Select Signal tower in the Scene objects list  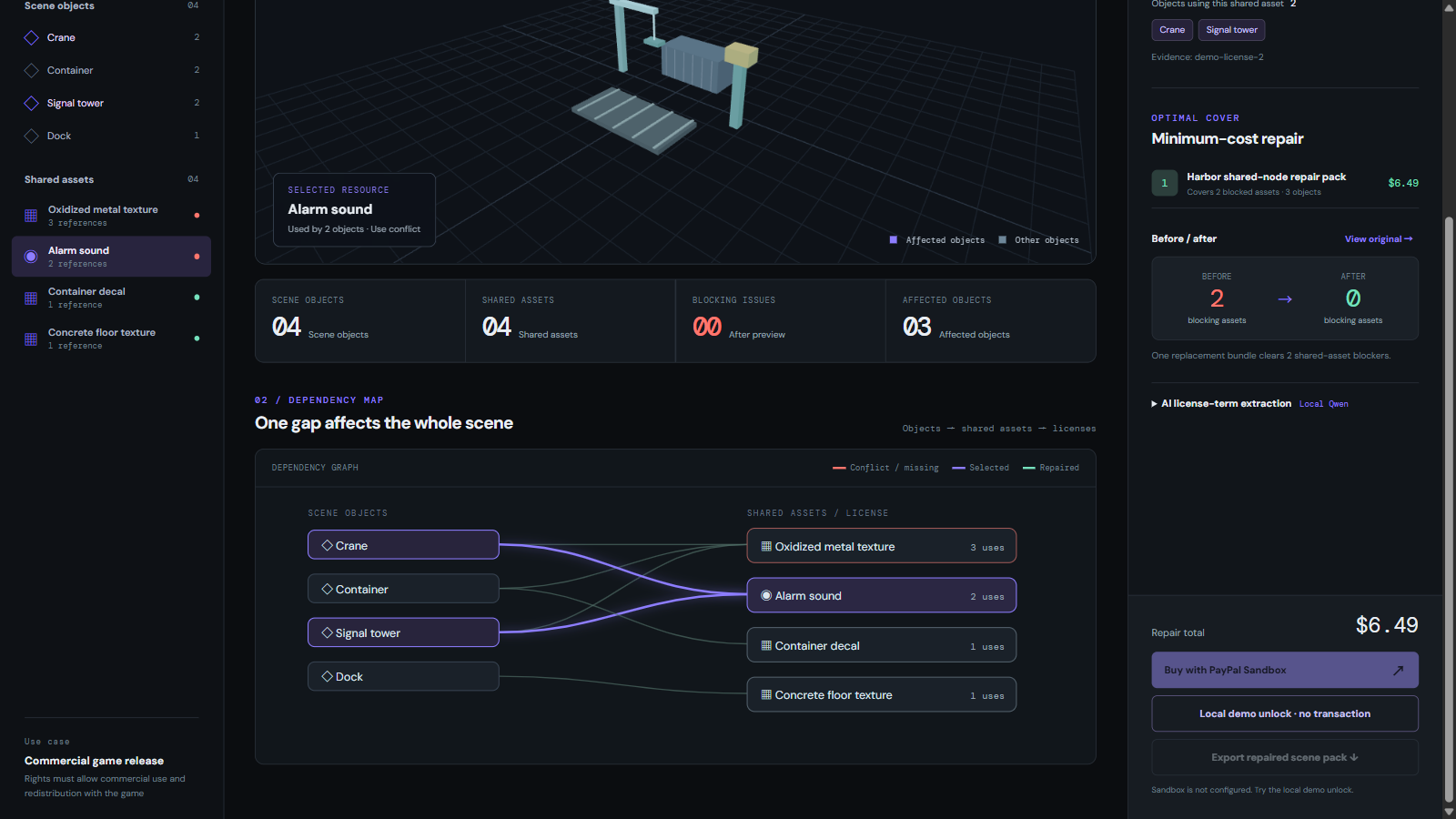(112, 103)
